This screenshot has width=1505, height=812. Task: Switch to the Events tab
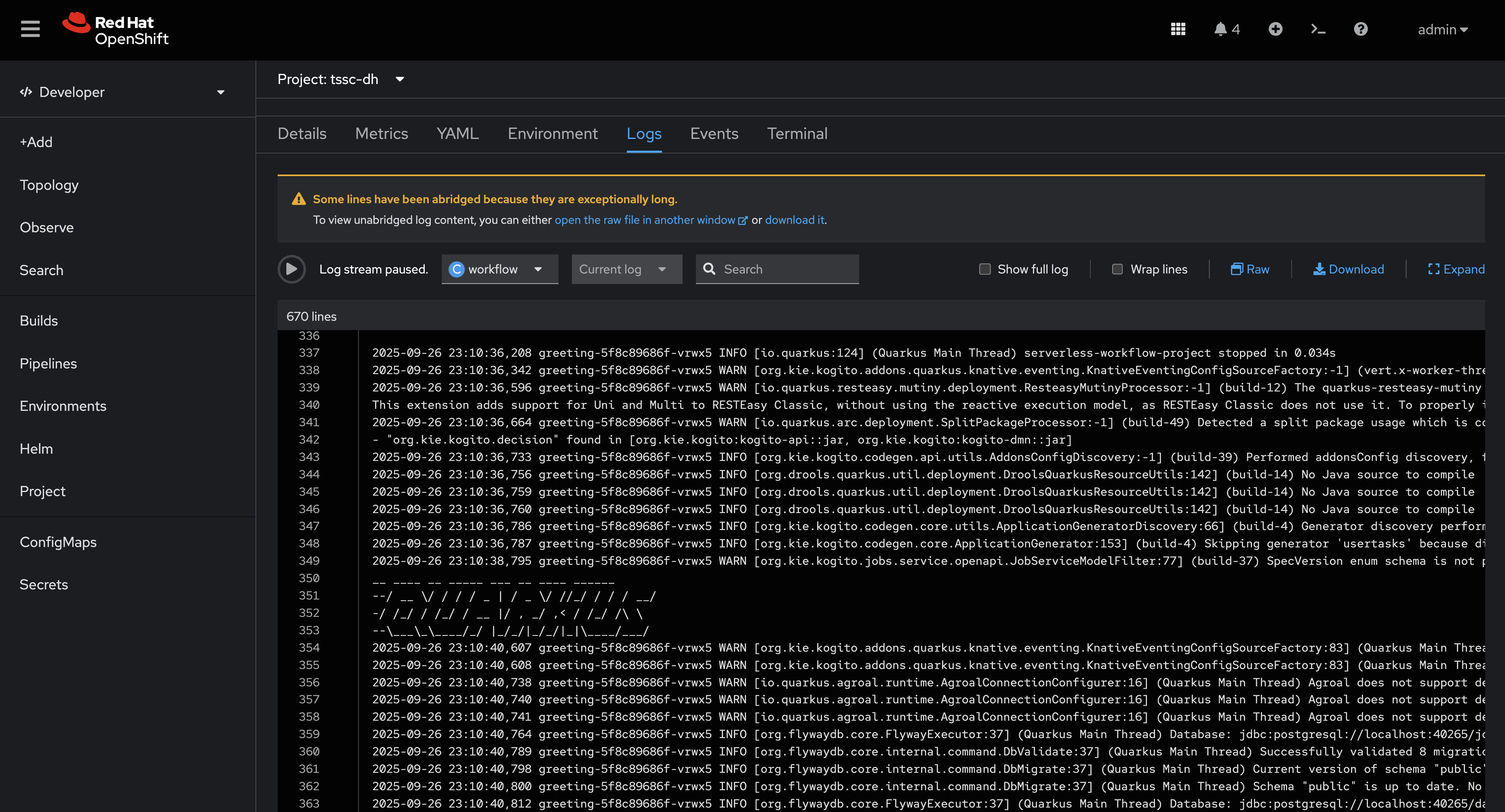pyautogui.click(x=714, y=134)
